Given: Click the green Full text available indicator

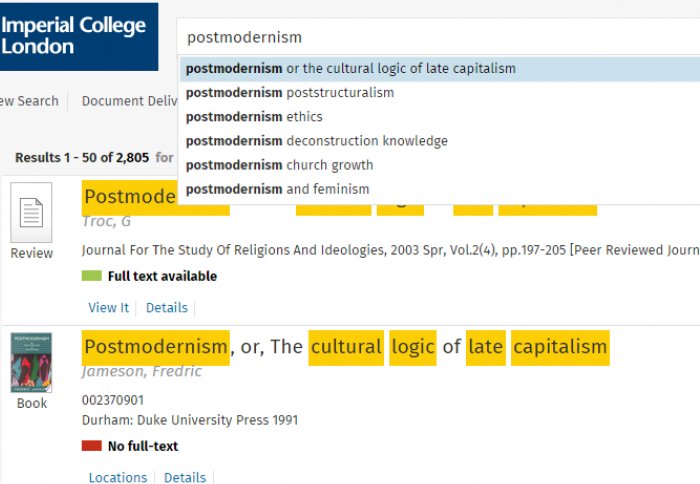Looking at the screenshot, I should (x=92, y=276).
